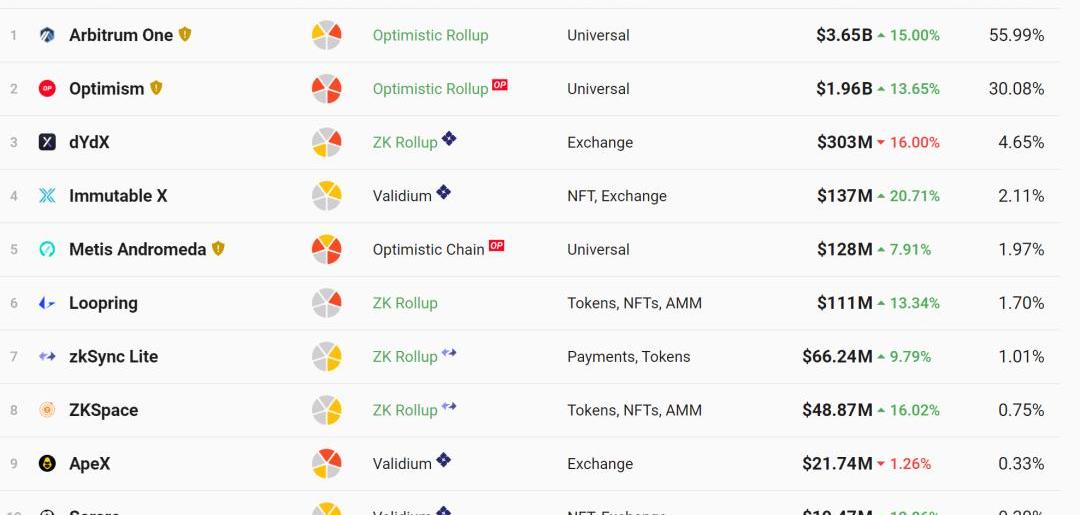Click the dYdX logo icon
This screenshot has height=515, width=1080.
(47, 142)
